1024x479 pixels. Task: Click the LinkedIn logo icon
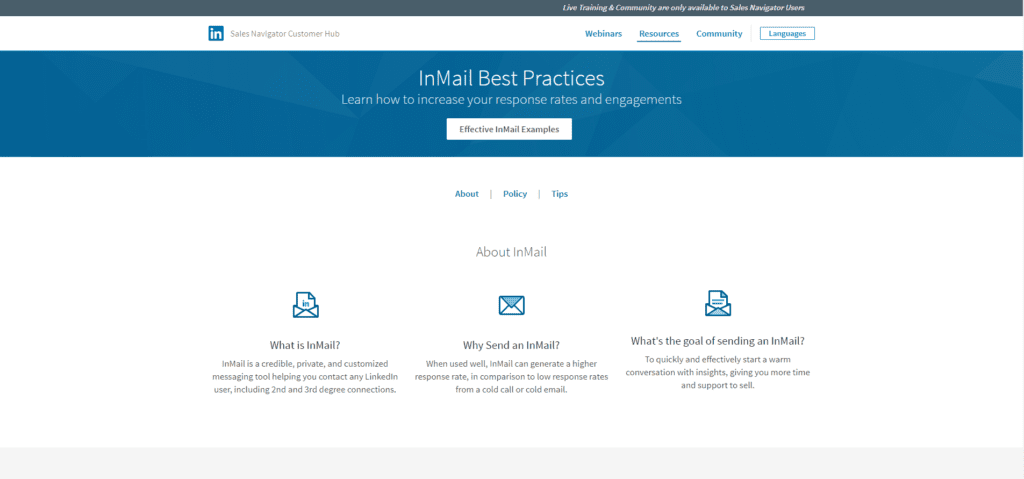pos(216,34)
